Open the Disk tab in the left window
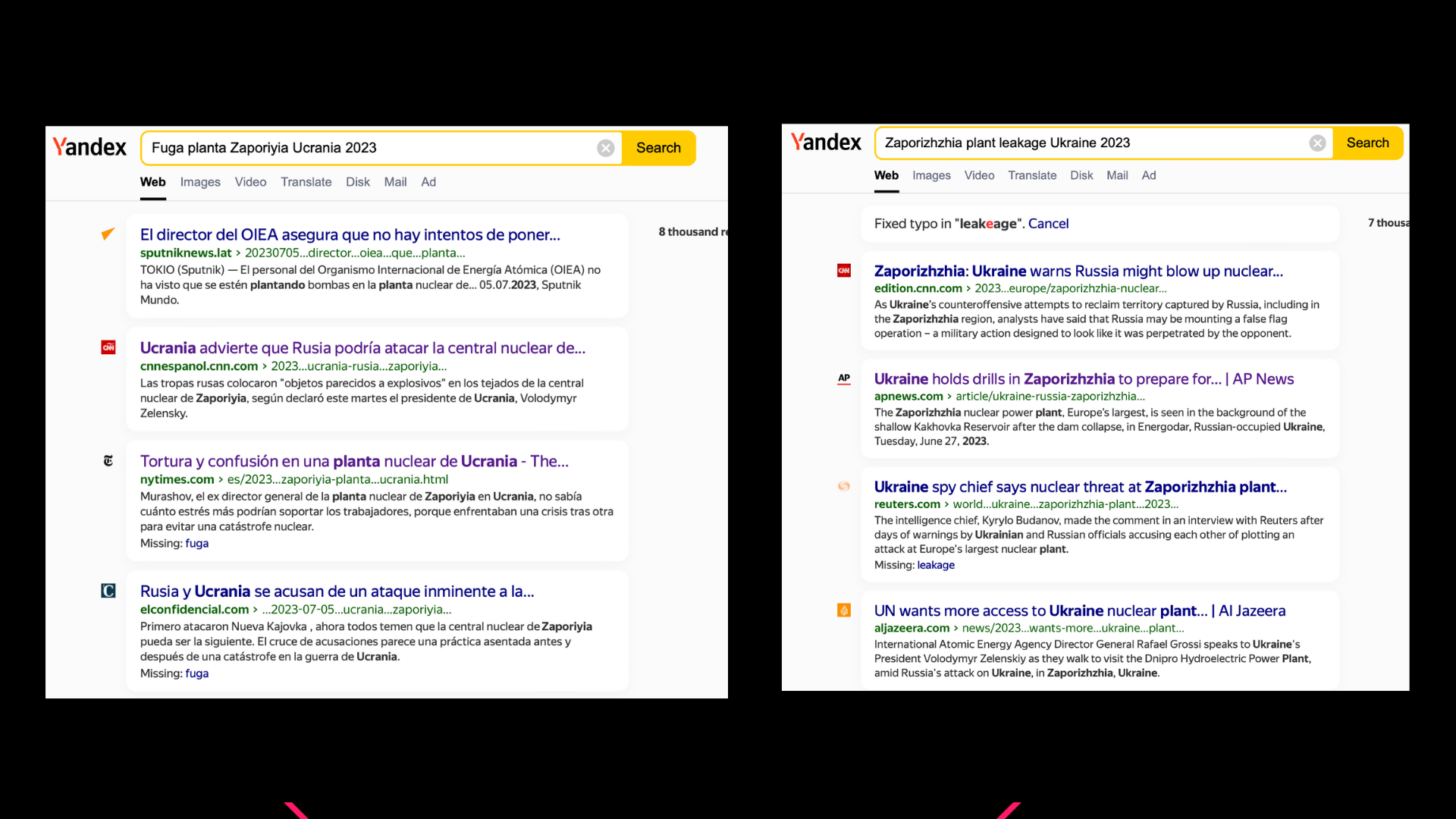Viewport: 1456px width, 819px height. (357, 182)
